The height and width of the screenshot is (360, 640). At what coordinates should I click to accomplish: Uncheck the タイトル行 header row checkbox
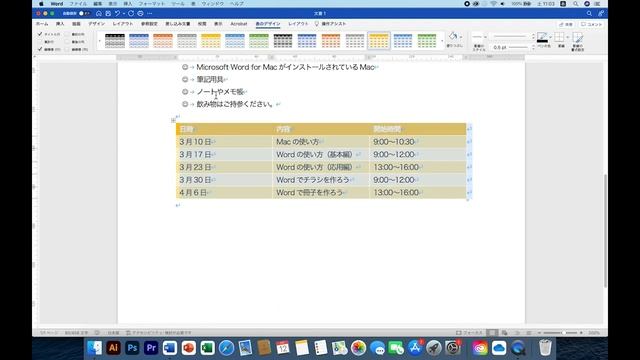(40, 34)
